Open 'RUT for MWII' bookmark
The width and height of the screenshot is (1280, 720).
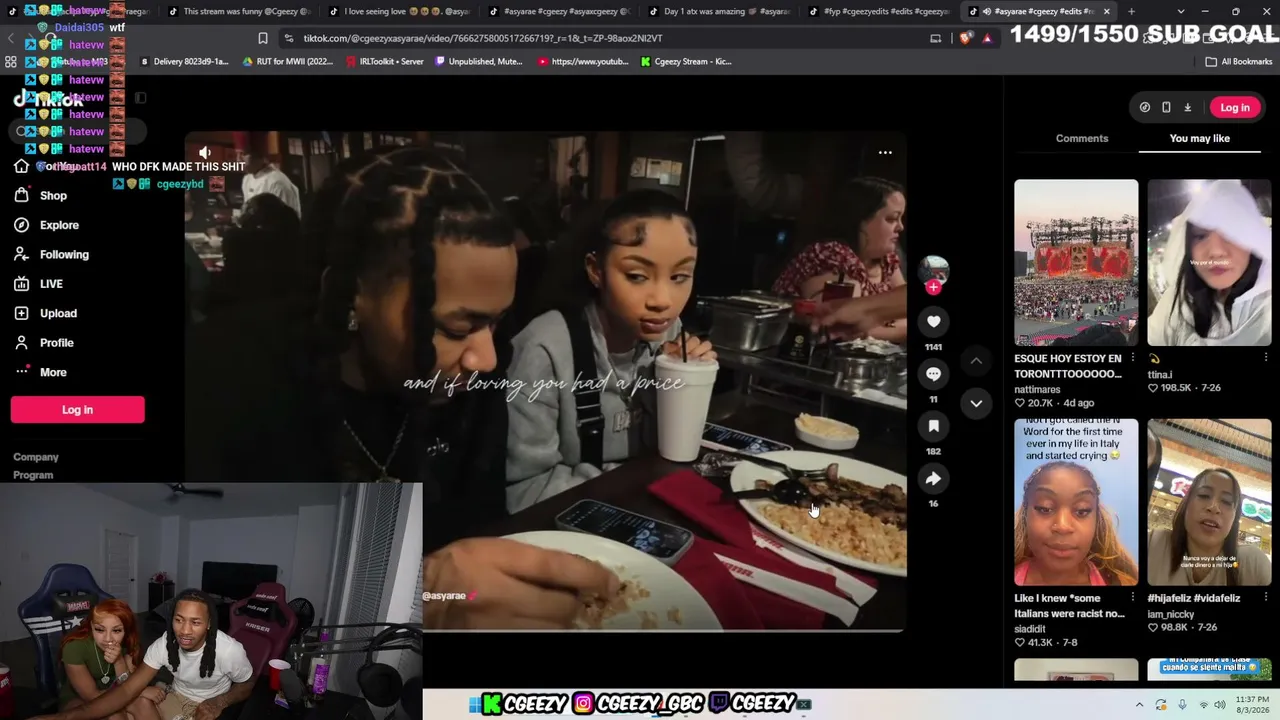click(x=288, y=61)
